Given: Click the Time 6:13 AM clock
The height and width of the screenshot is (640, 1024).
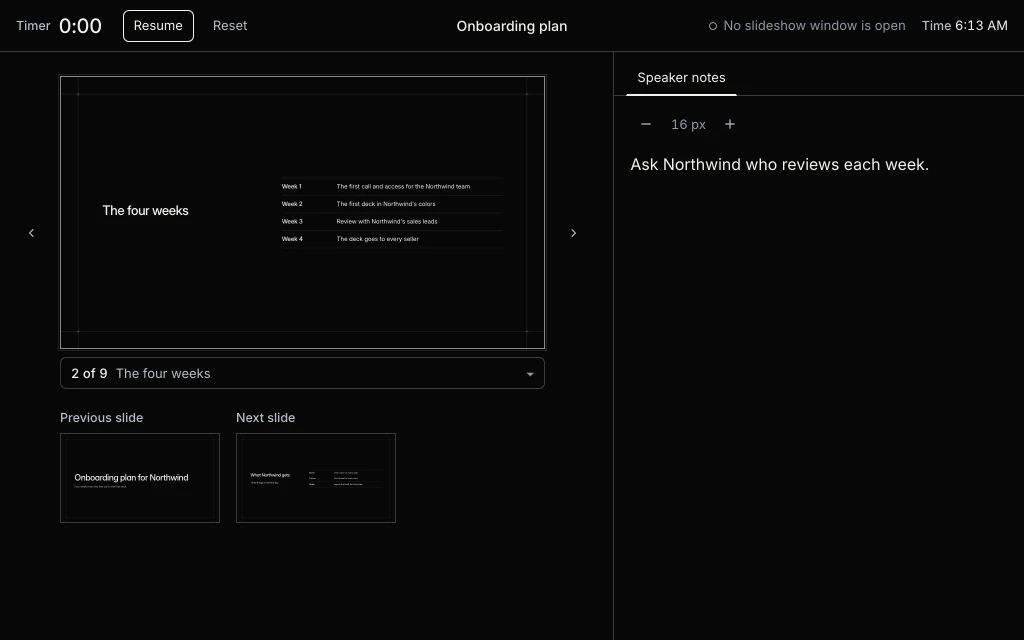Looking at the screenshot, I should click(x=965, y=26).
